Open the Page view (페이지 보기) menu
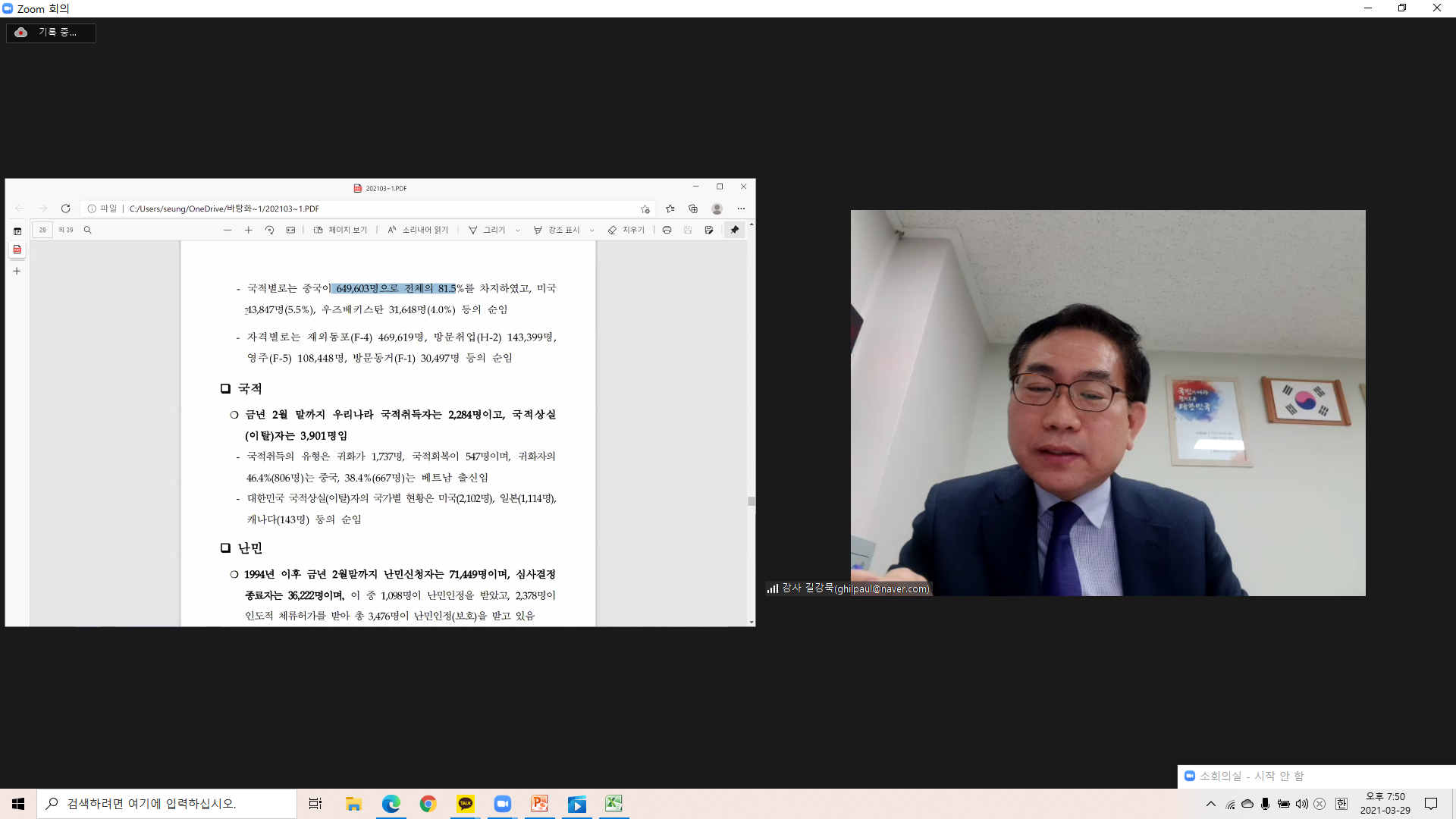Screen dimensions: 1456x819 click(340, 230)
